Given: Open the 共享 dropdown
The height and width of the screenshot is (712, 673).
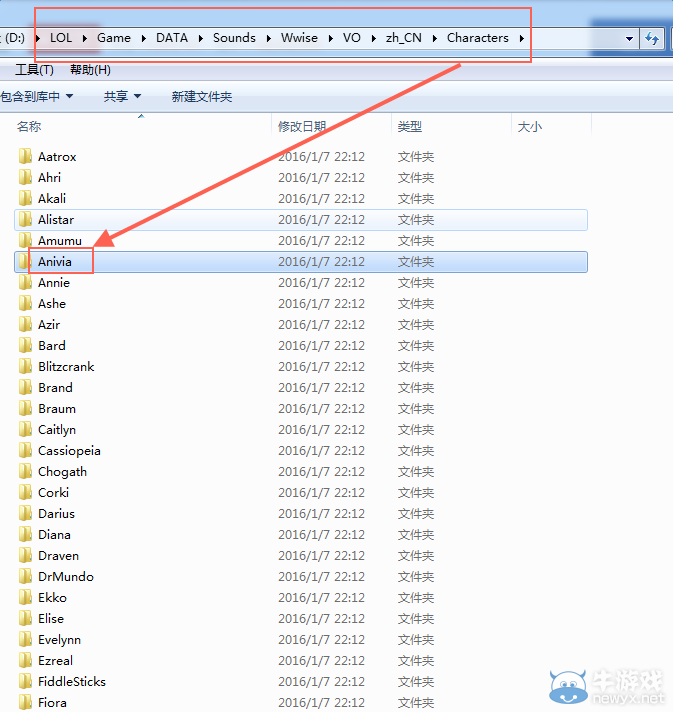Looking at the screenshot, I should pyautogui.click(x=122, y=96).
